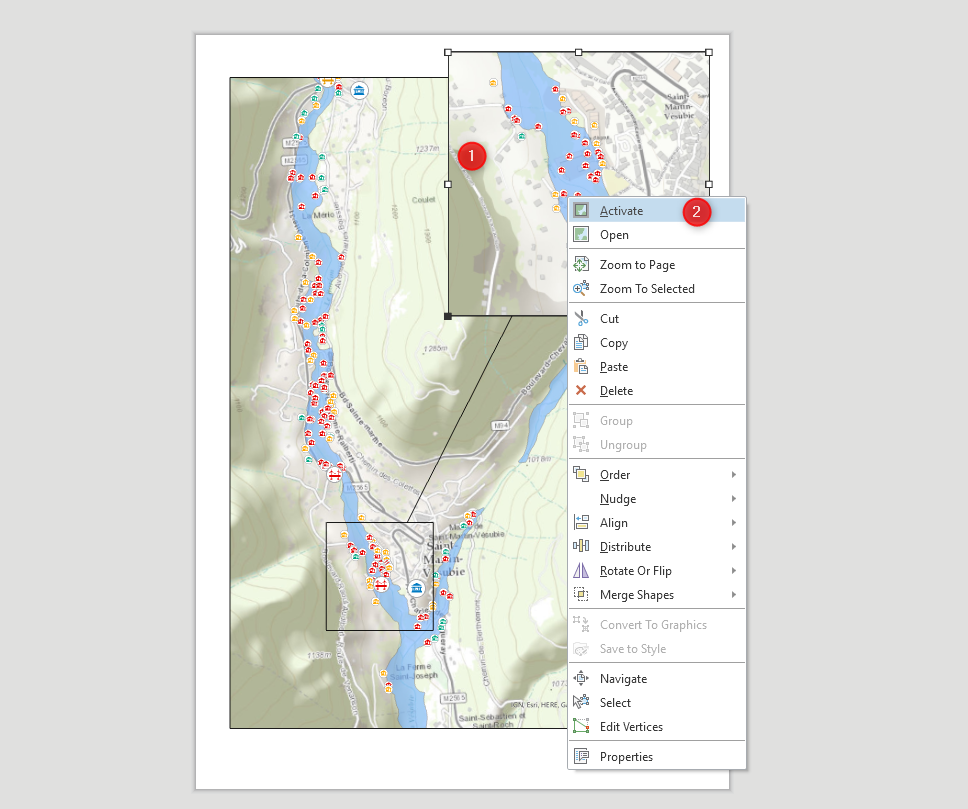Screen dimensions: 968x809
Task: Click the Navigate arrows icon
Action: pyautogui.click(x=581, y=678)
